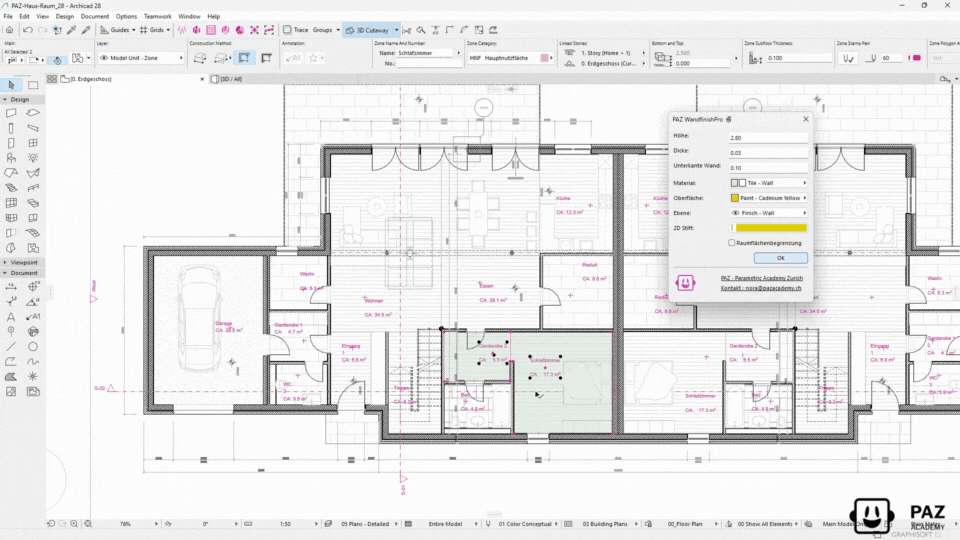Open the Document menu
The image size is (960, 540).
tap(95, 17)
